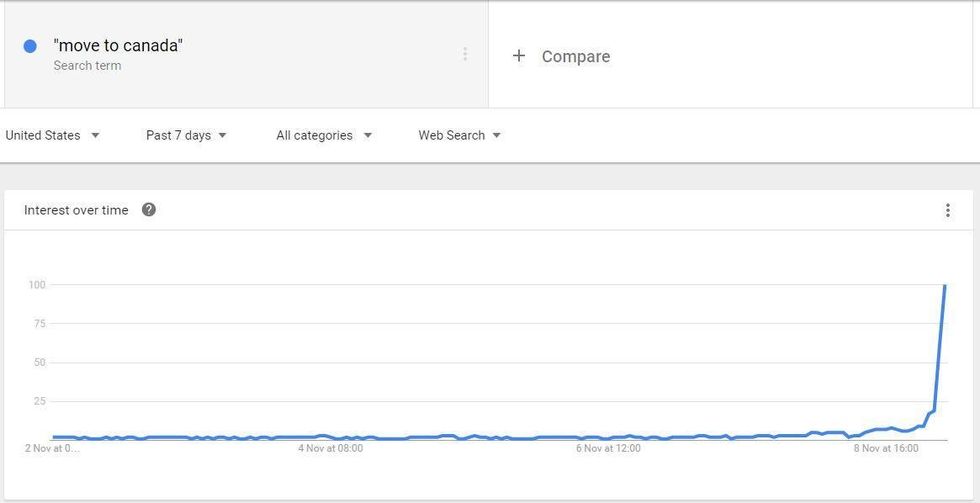Select the 8 Nov at 16:00 axis label
The height and width of the screenshot is (503, 980).
pos(886,449)
